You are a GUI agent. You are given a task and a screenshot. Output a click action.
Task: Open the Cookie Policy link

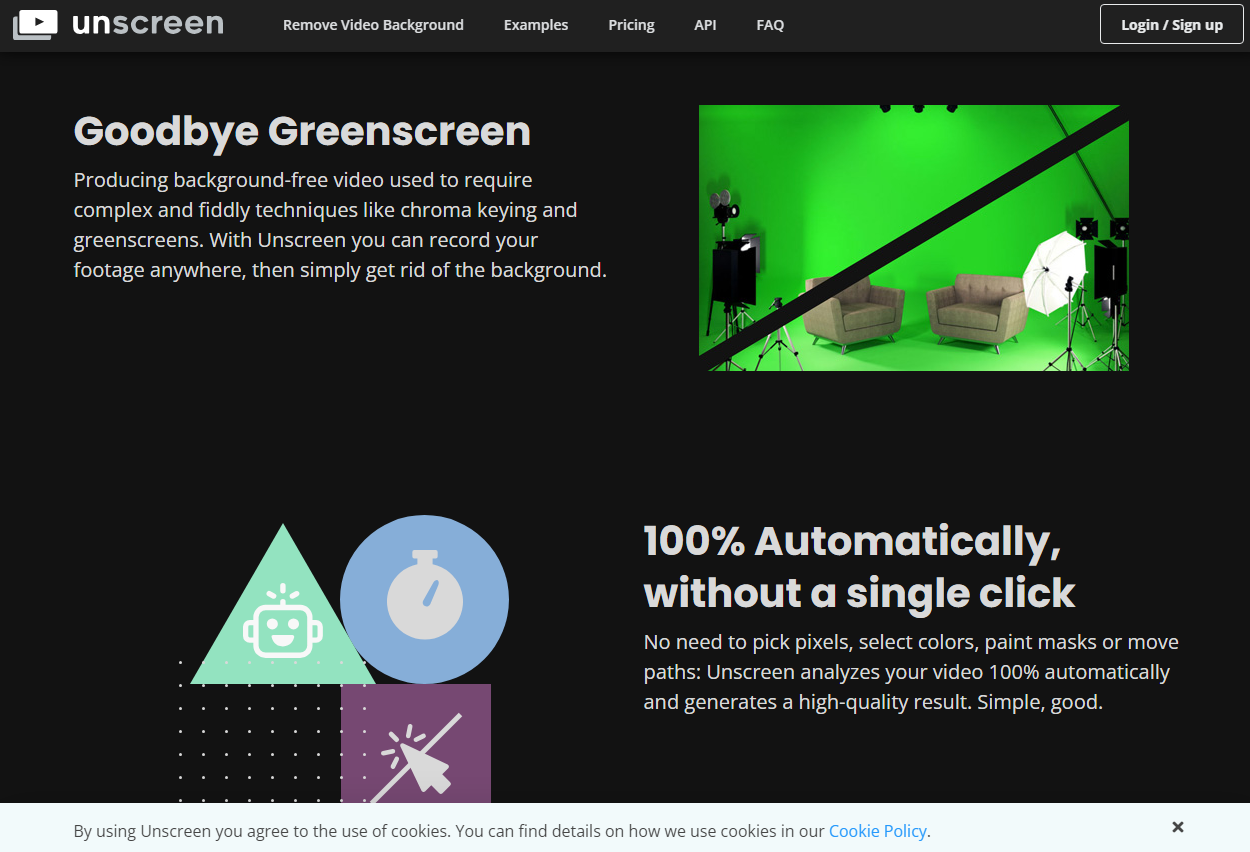[x=877, y=831]
